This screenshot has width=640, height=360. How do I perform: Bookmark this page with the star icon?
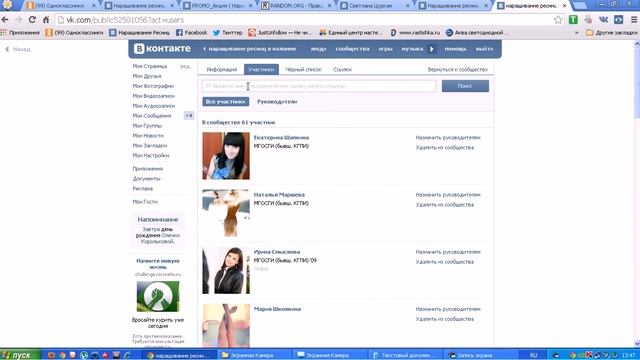point(558,20)
